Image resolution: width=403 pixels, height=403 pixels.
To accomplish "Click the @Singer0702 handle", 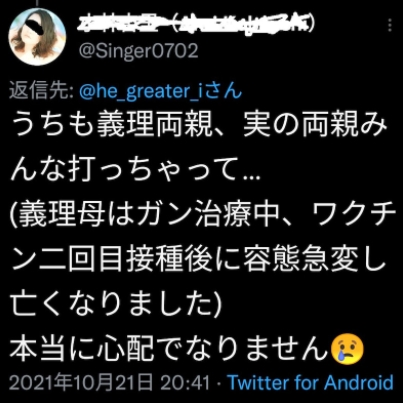I will (138, 51).
